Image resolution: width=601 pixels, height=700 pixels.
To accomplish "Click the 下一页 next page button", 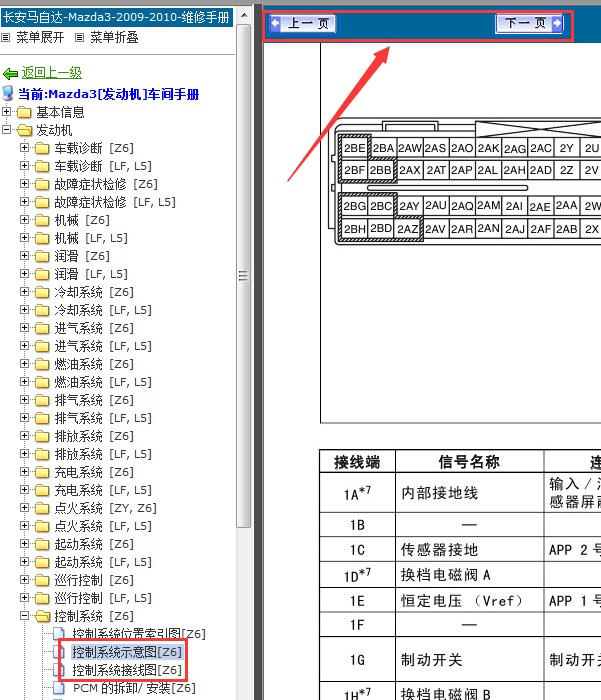I will click(x=530, y=23).
